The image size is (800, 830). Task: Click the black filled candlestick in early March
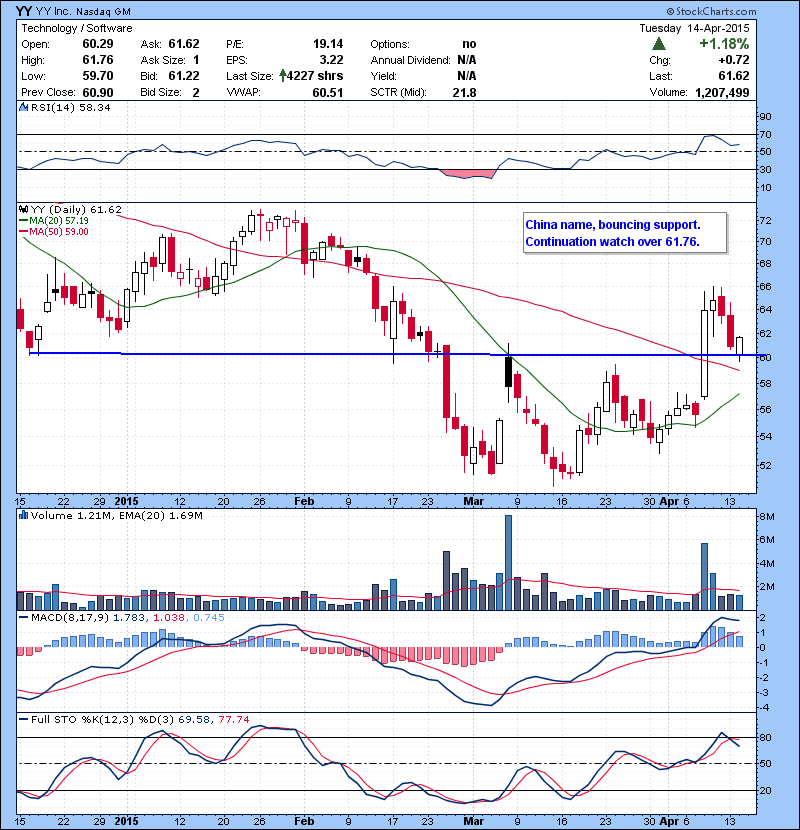tap(508, 372)
